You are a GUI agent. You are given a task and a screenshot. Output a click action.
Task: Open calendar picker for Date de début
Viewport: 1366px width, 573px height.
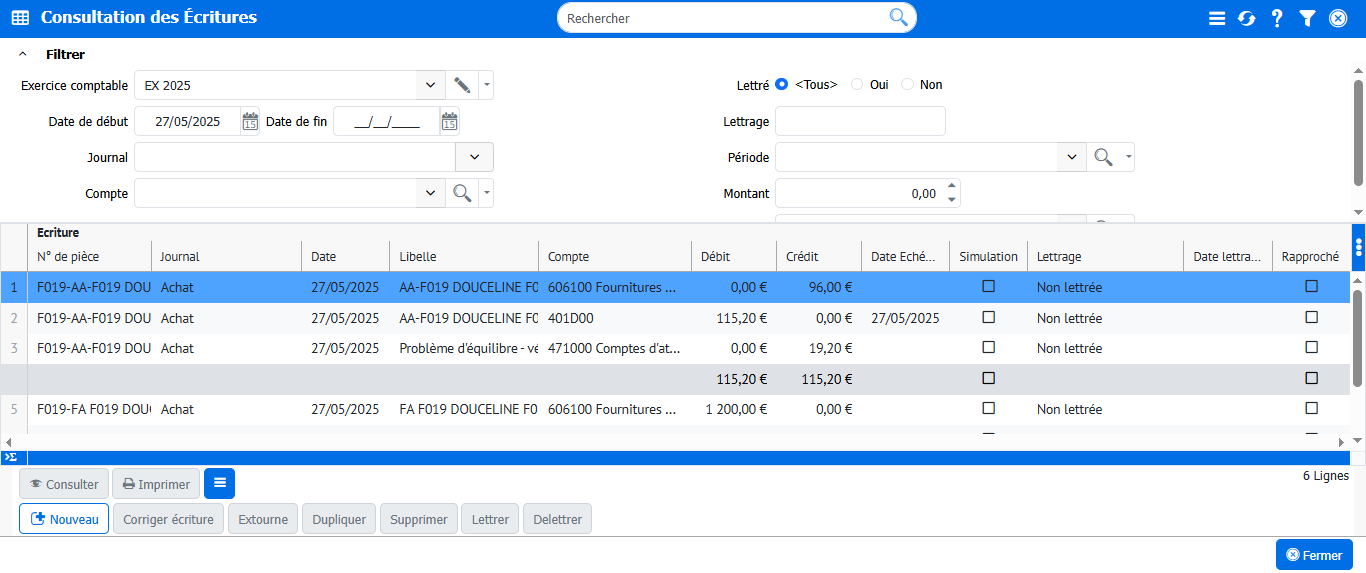pyautogui.click(x=250, y=122)
